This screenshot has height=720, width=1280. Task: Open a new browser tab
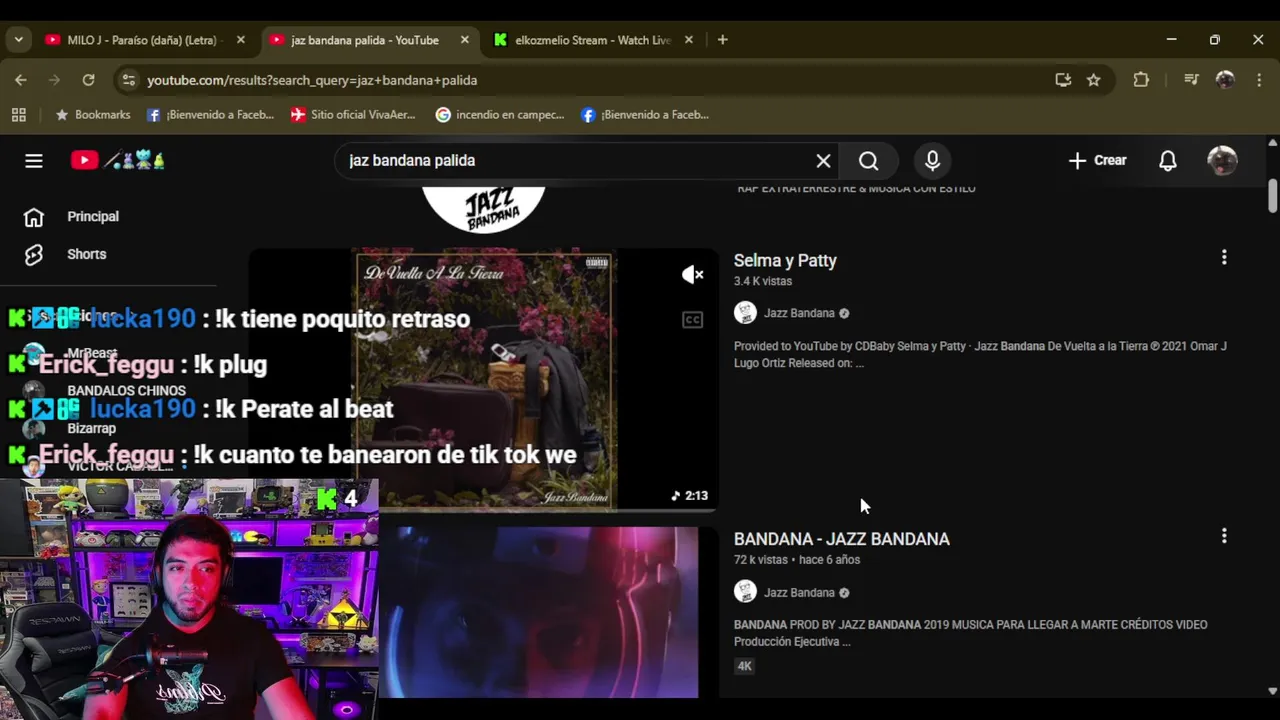(x=722, y=40)
